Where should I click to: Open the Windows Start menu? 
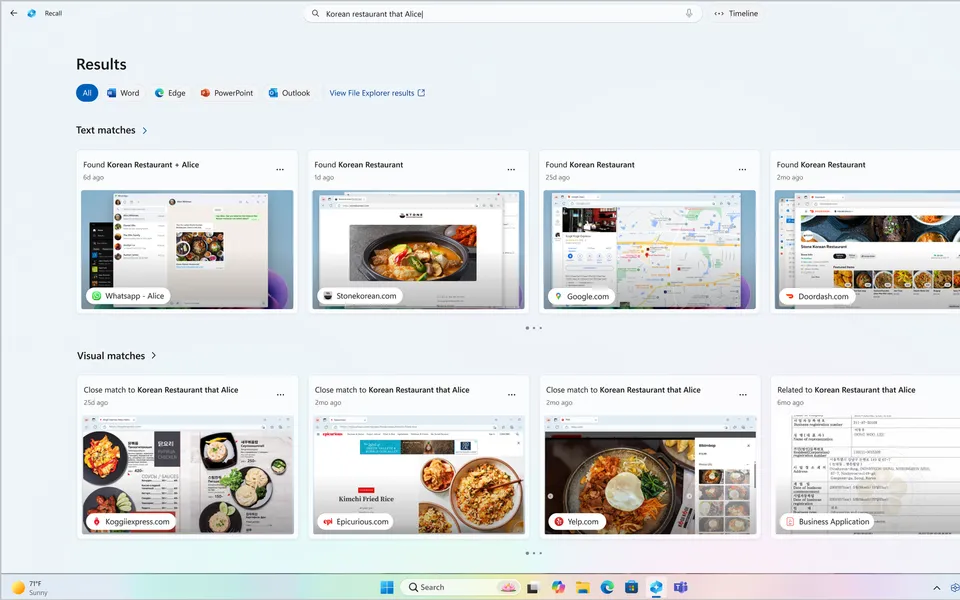[387, 587]
